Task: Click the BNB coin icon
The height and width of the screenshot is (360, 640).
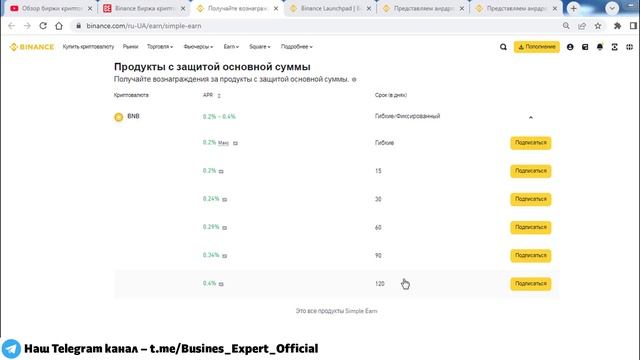Action: (118, 117)
